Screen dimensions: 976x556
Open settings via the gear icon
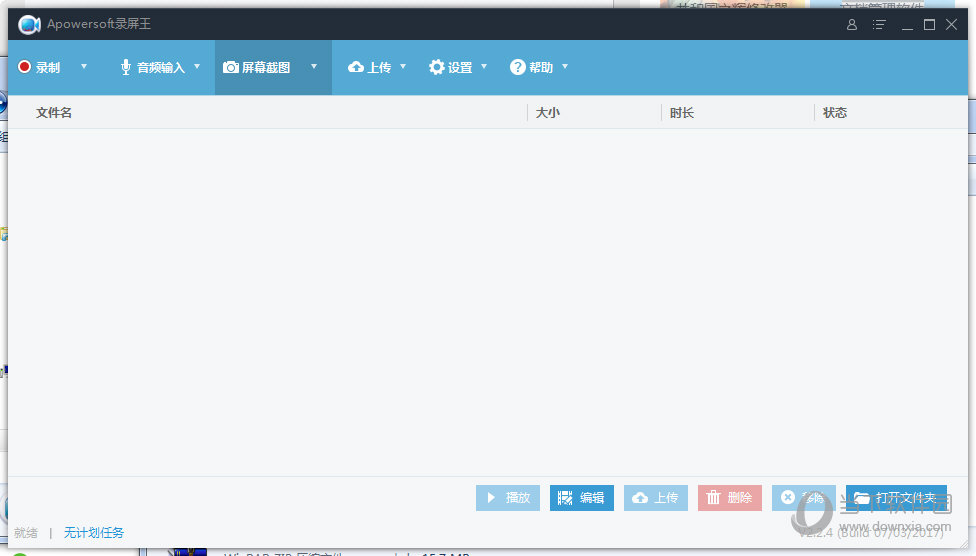click(437, 67)
